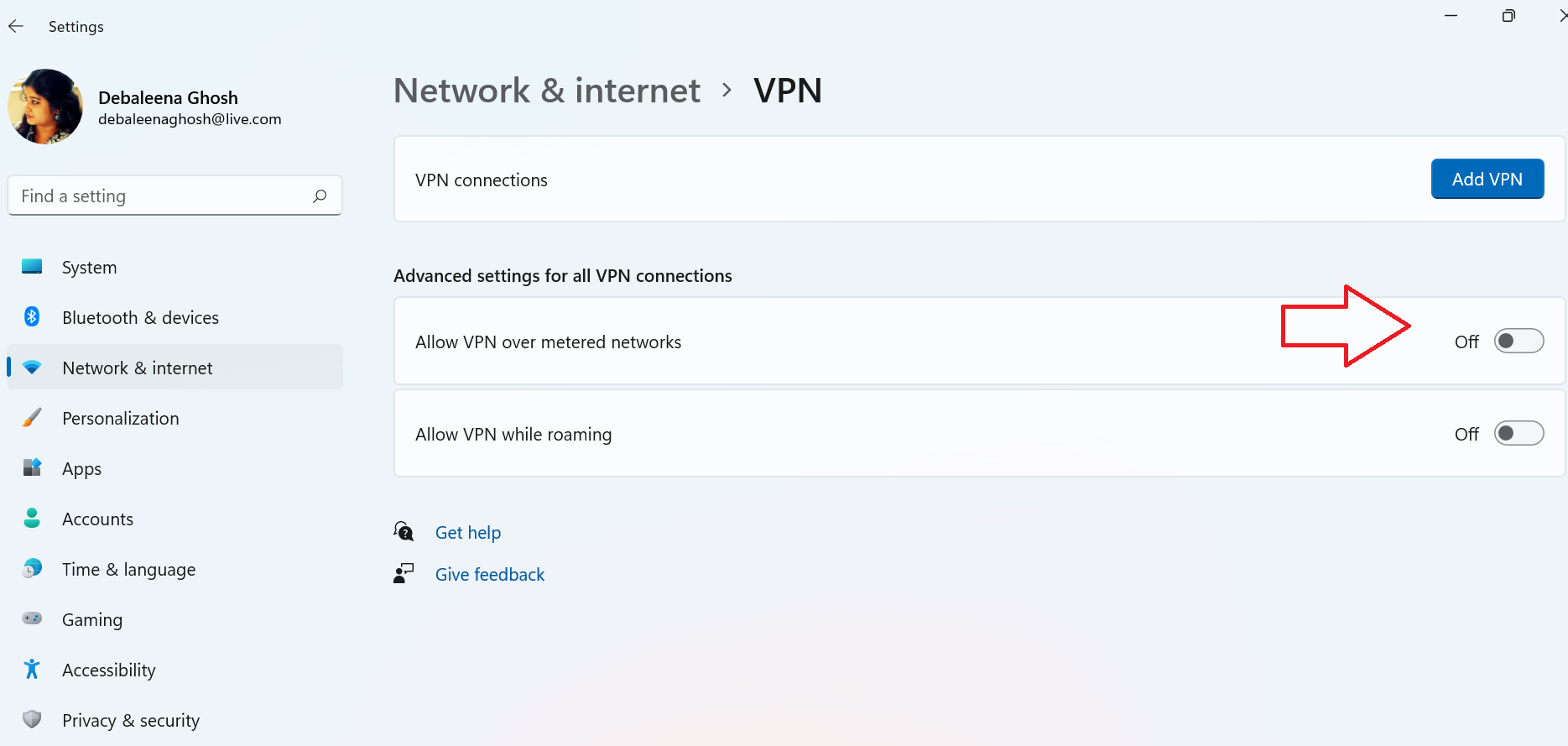Click the back arrow icon
Screen dimensions: 1568x746
(x=16, y=27)
